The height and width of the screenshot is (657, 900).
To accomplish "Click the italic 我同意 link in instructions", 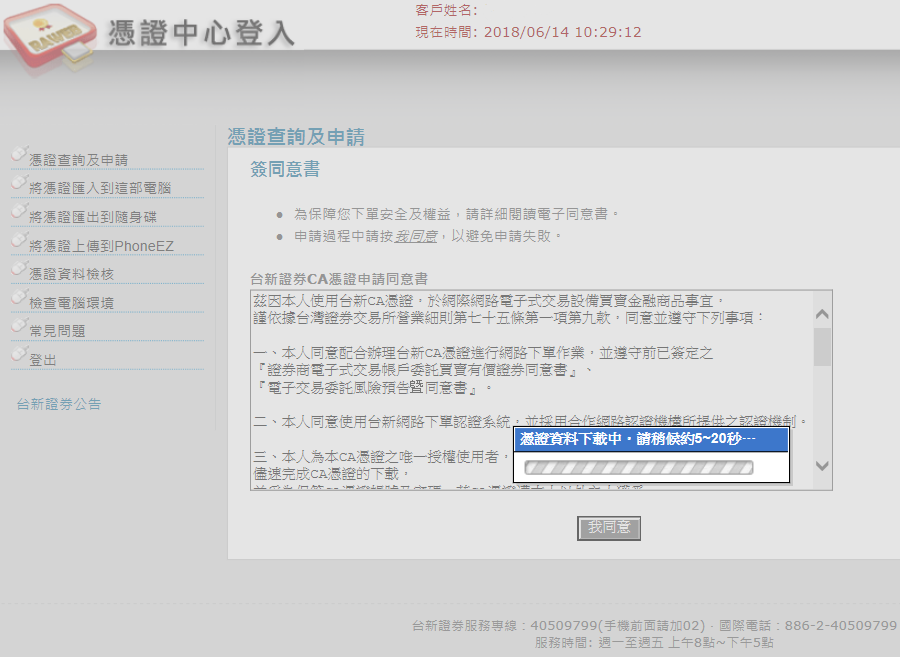I will coord(416,236).
